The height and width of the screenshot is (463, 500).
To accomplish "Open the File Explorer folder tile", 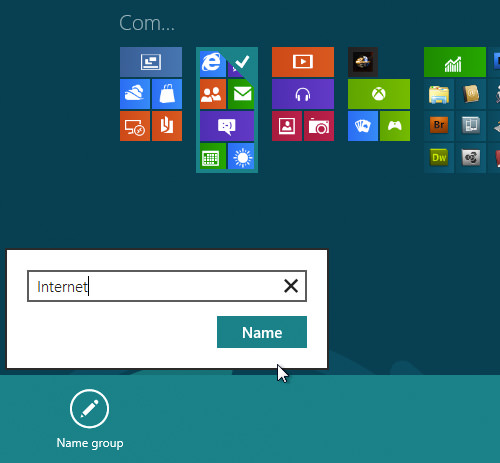I will click(439, 94).
